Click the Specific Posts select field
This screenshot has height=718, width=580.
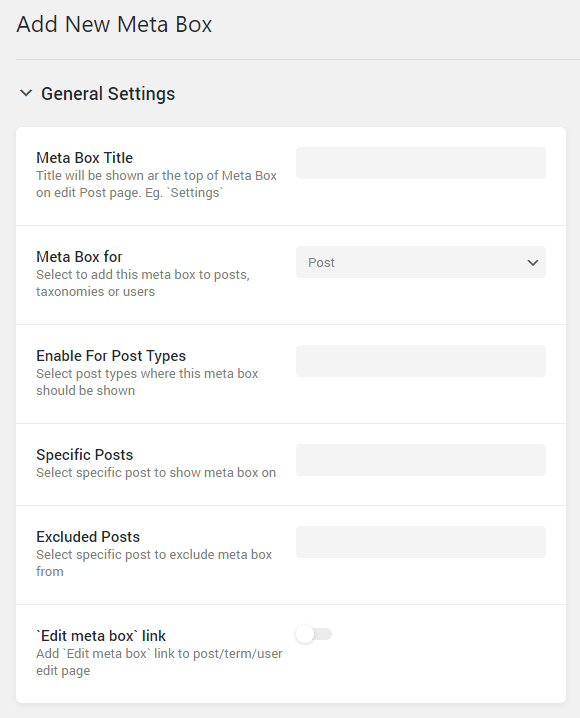421,460
